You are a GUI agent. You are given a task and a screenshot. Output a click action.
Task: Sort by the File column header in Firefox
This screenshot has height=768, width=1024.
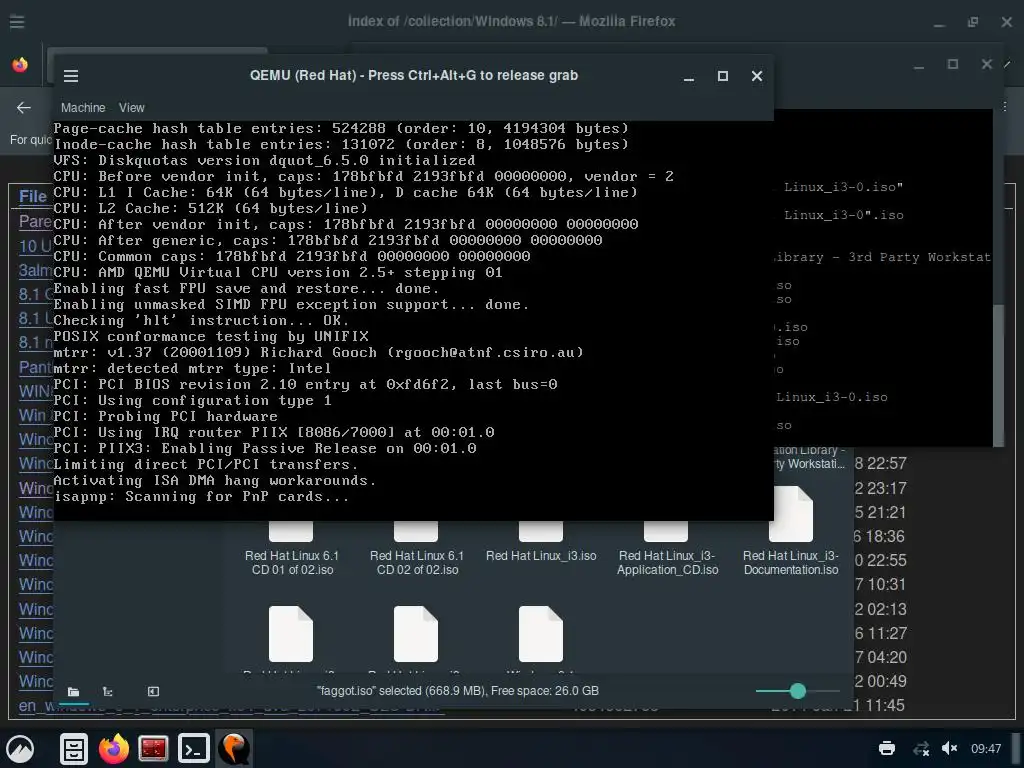tap(33, 197)
